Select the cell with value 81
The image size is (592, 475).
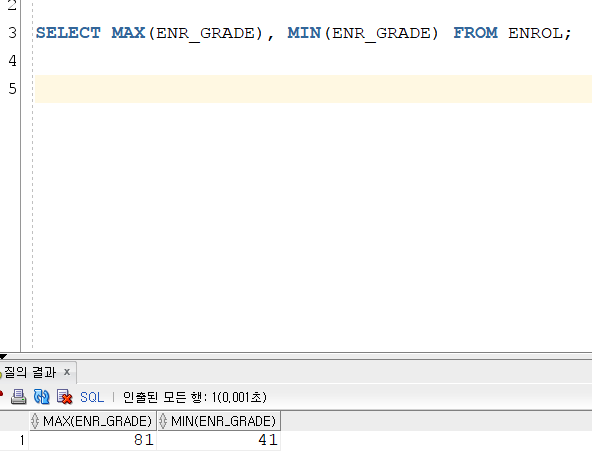pyautogui.click(x=93, y=440)
